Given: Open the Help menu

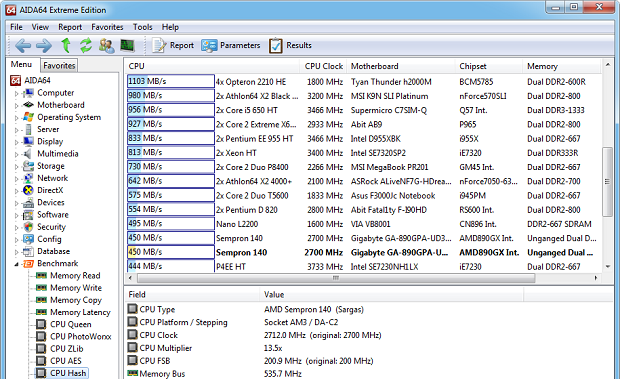Looking at the screenshot, I should click(x=170, y=27).
